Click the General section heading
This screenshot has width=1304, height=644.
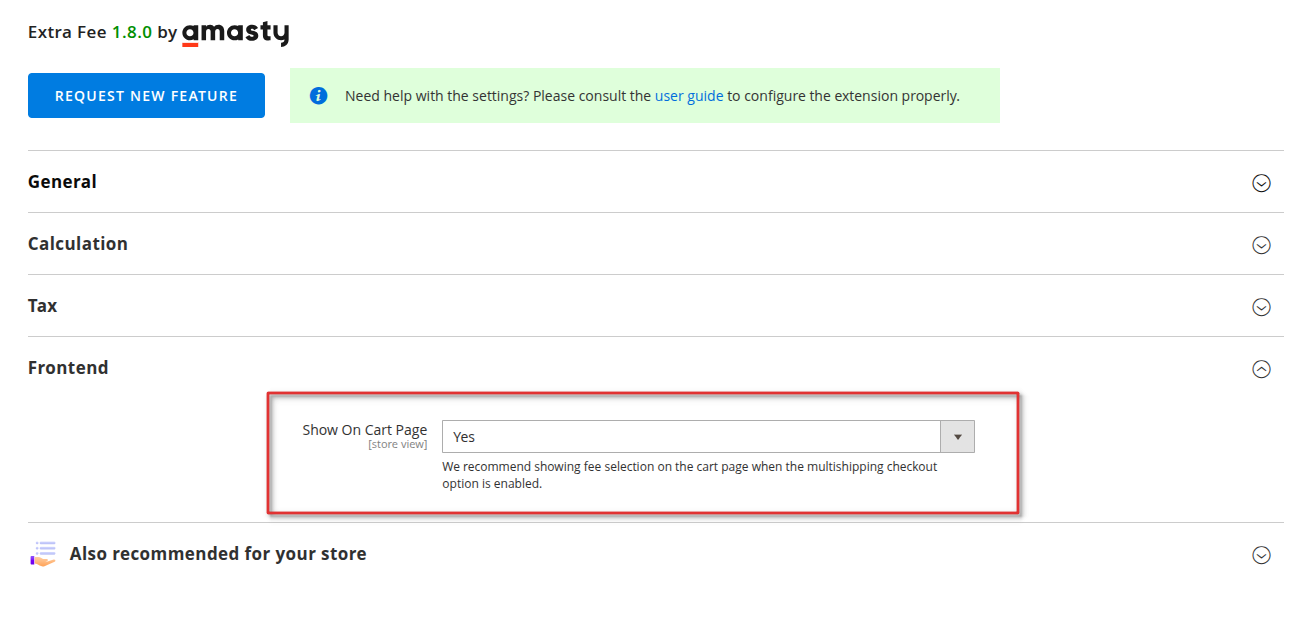(x=62, y=182)
